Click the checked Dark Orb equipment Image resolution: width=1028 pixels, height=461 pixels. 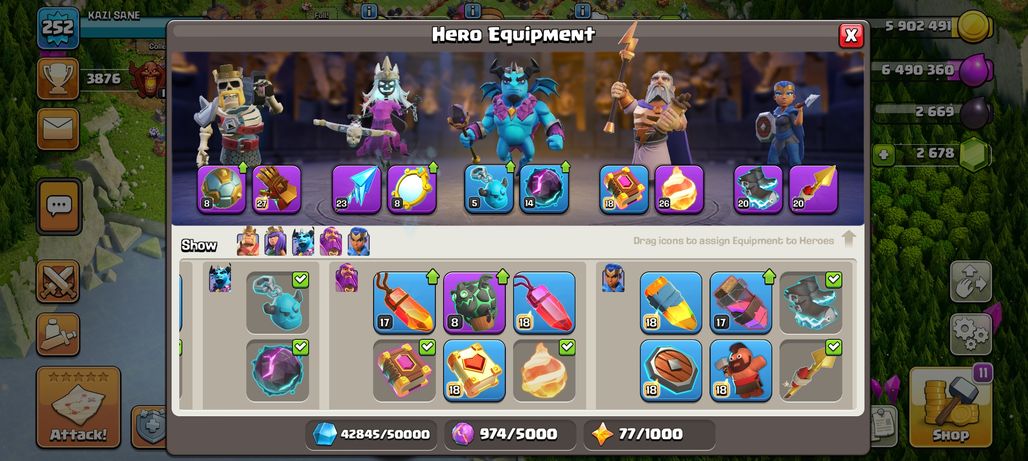click(277, 370)
